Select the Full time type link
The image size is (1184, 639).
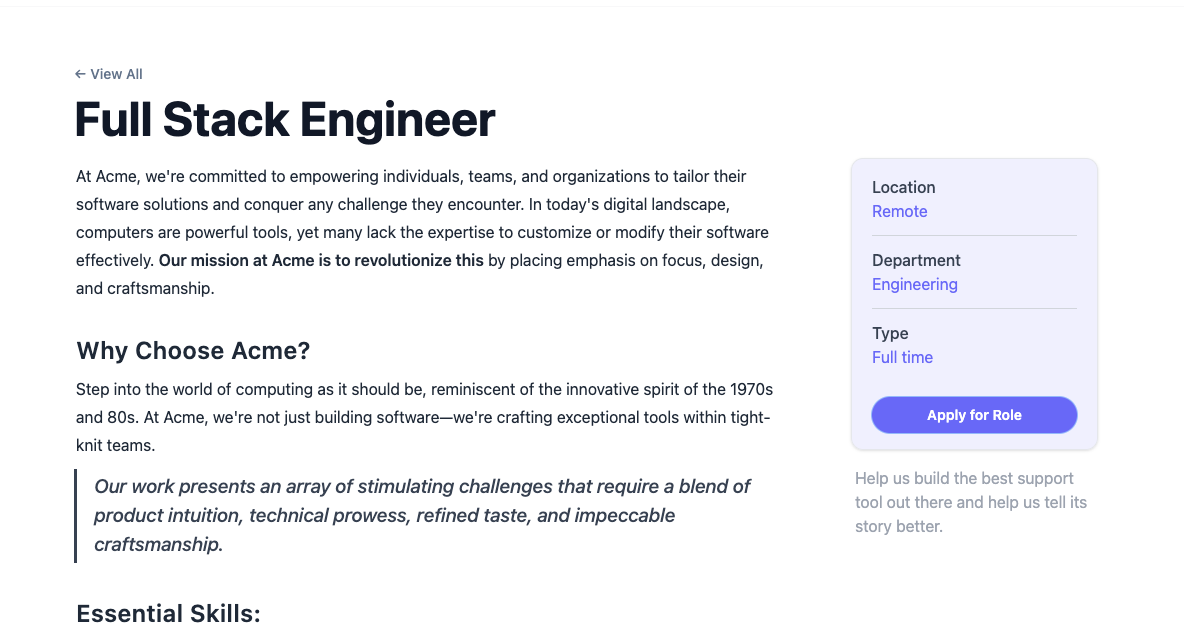(x=902, y=357)
